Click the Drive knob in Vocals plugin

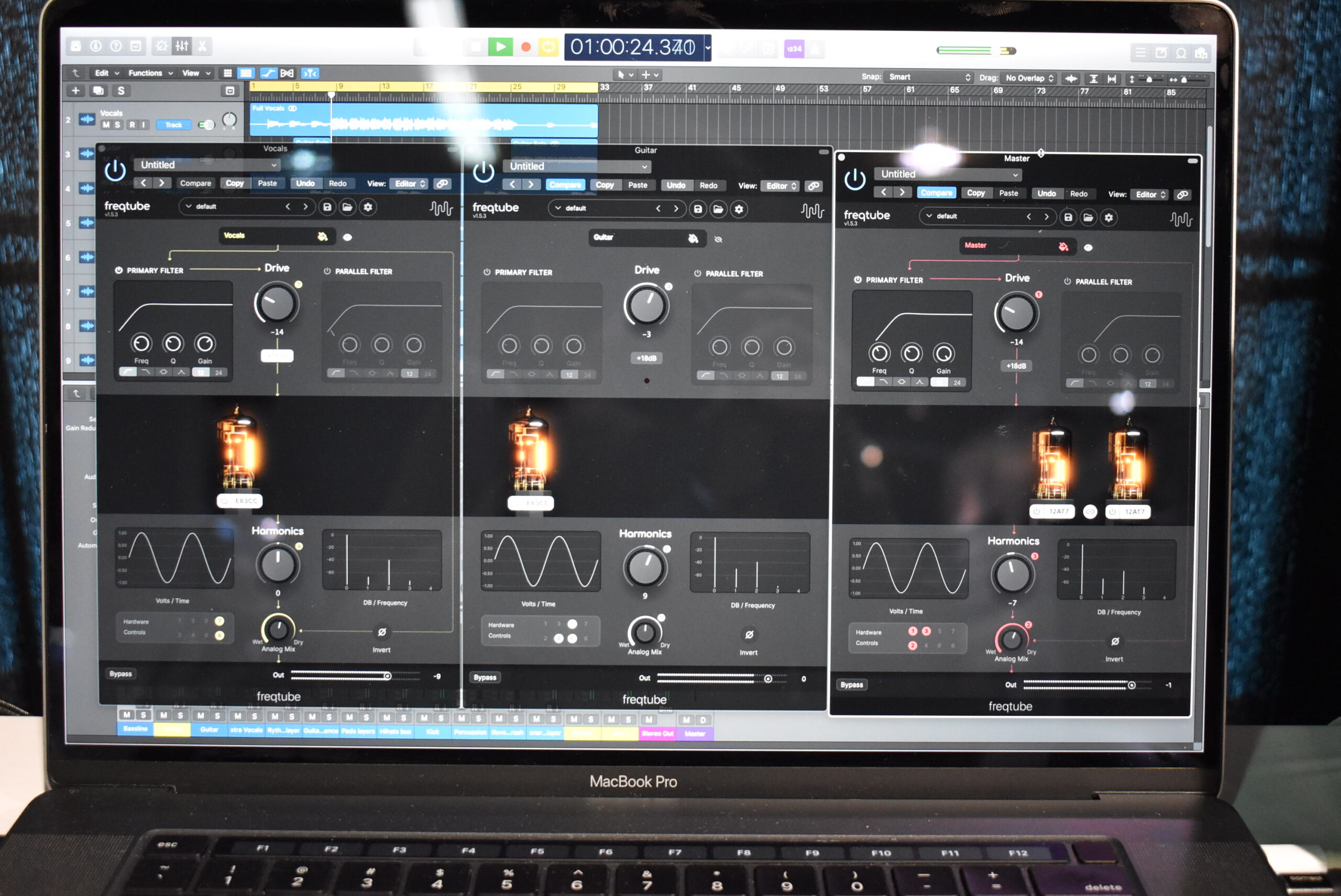coord(277,303)
